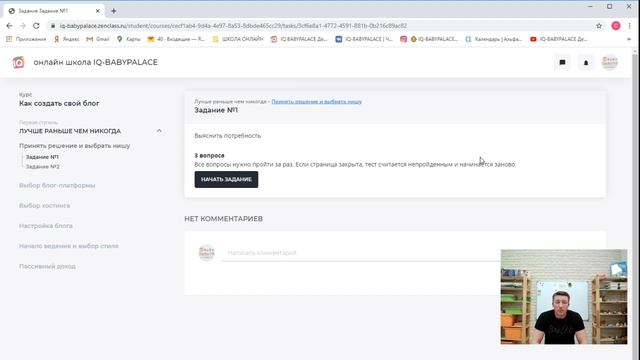Open the VK IQ-BABYPALACE bookmark
640x360 pixels.
[x=364, y=39]
